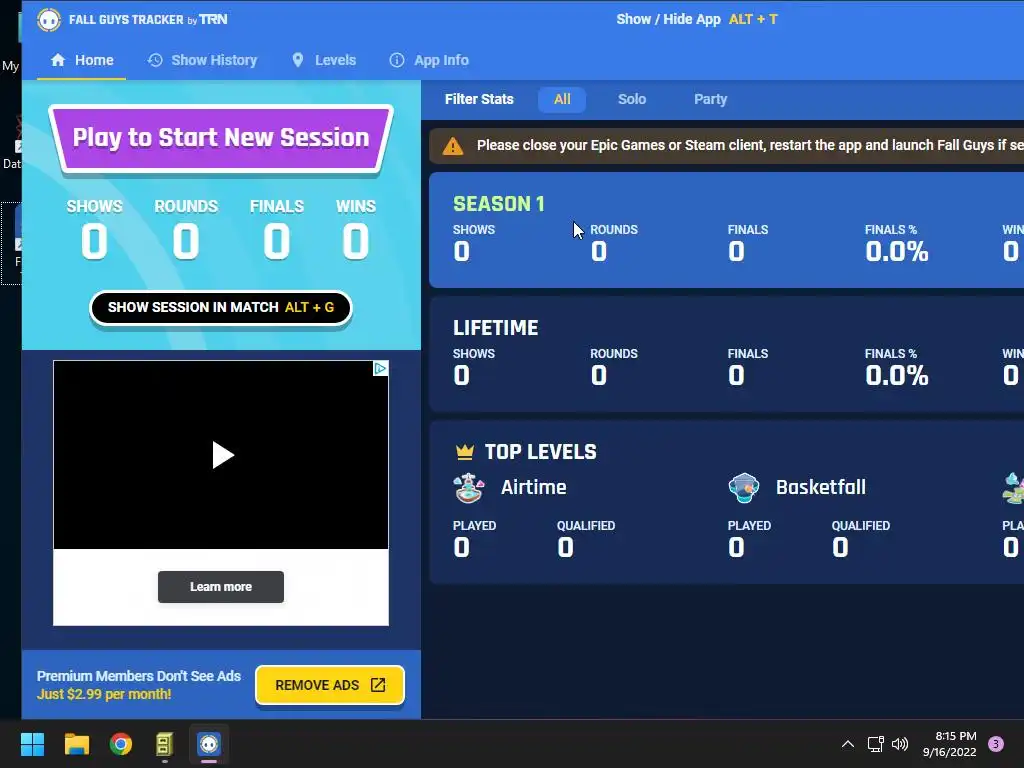Click the Show History clock icon

click(155, 60)
